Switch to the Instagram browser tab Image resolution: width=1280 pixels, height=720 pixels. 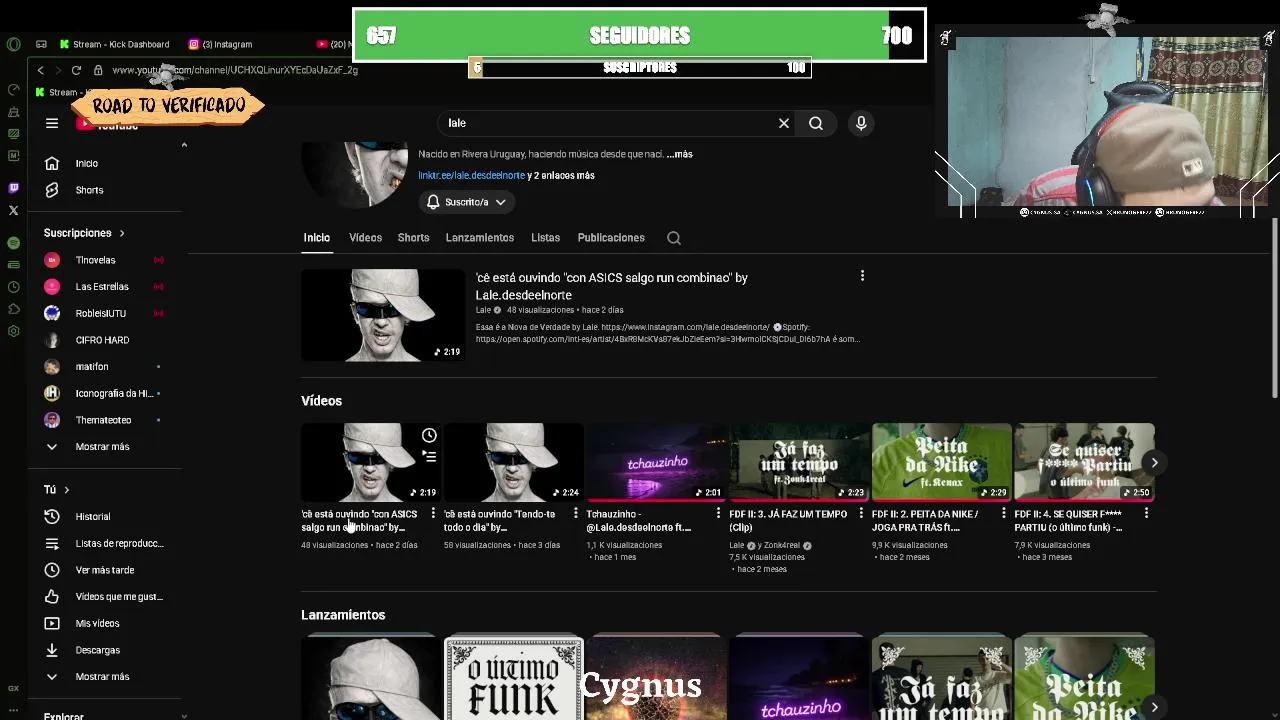(x=221, y=44)
